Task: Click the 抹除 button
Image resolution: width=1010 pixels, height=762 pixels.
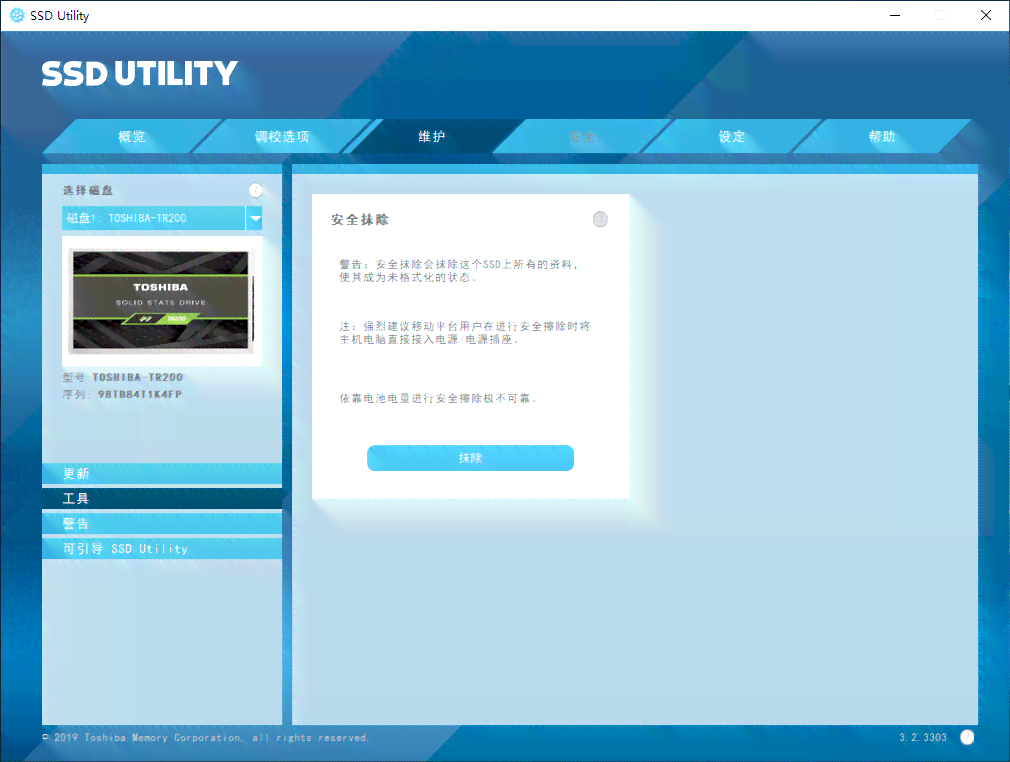Action: (x=470, y=458)
